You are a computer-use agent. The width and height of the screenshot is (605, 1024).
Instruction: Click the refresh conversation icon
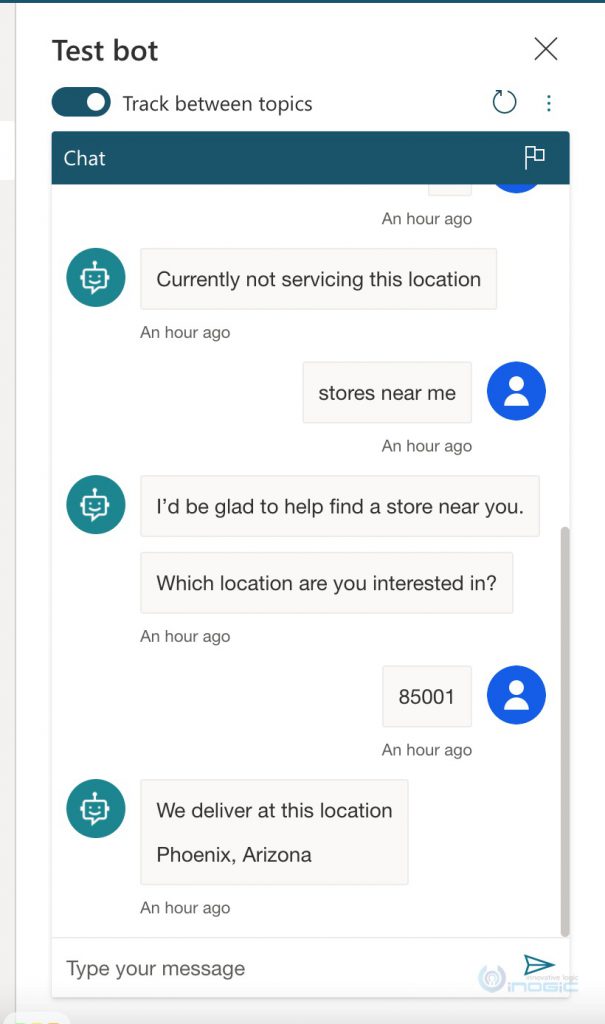504,102
